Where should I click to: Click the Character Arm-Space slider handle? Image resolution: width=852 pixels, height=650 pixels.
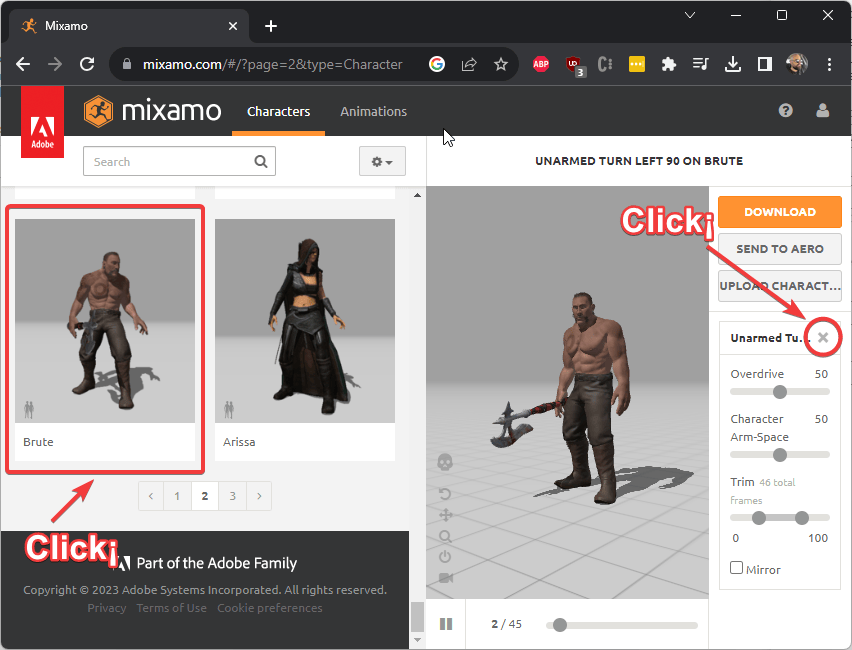(x=780, y=455)
